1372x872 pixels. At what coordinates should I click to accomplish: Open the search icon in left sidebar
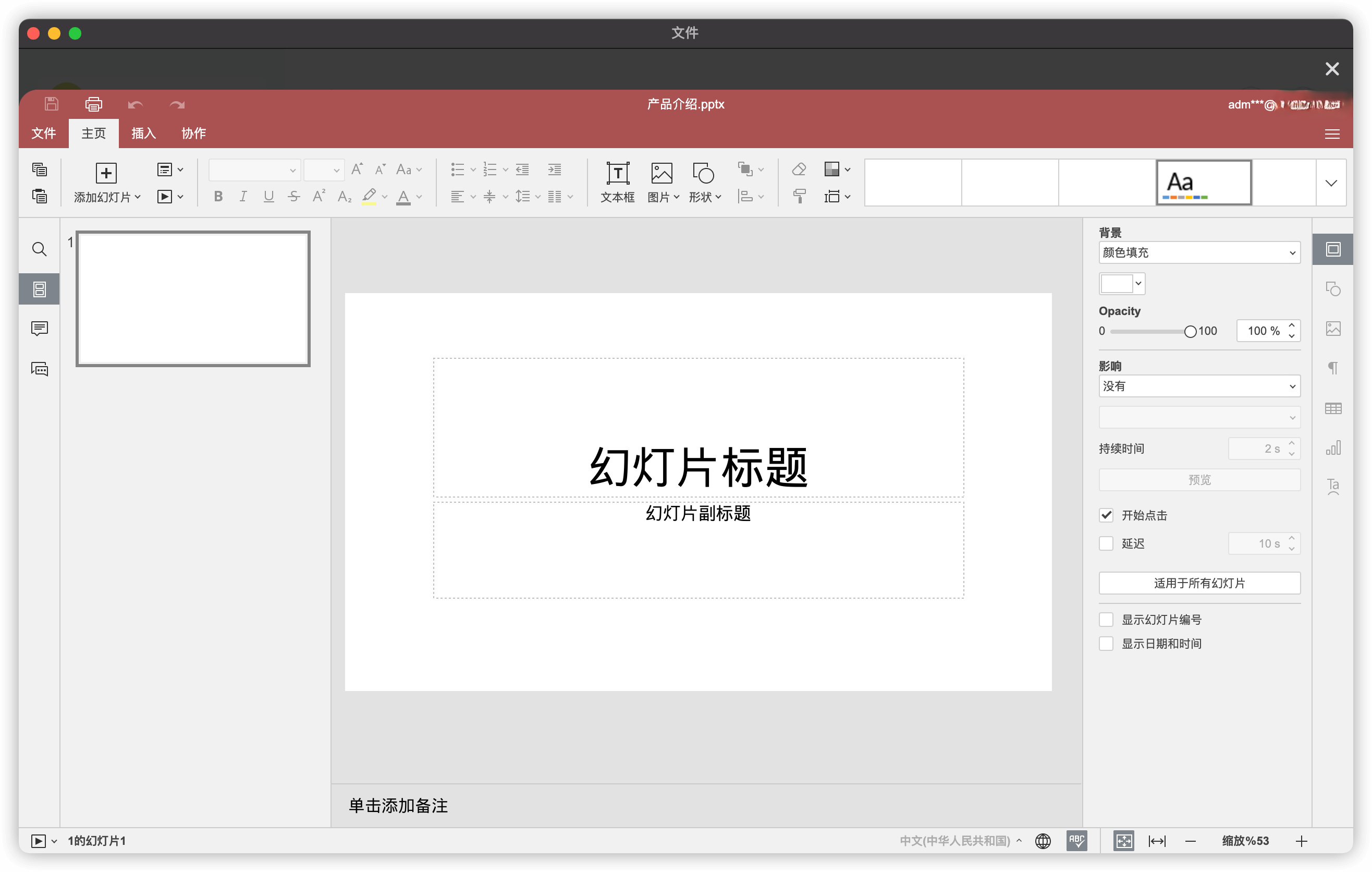(x=39, y=249)
